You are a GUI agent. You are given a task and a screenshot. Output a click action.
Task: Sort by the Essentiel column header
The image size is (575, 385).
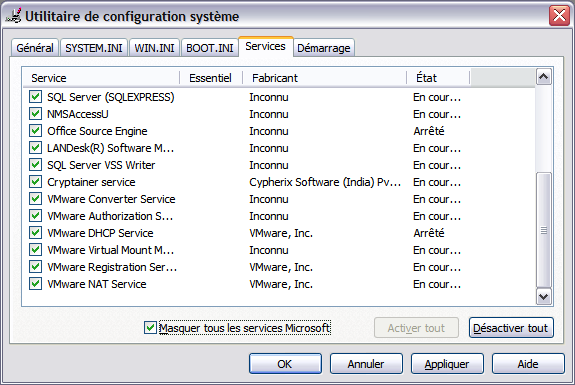211,78
